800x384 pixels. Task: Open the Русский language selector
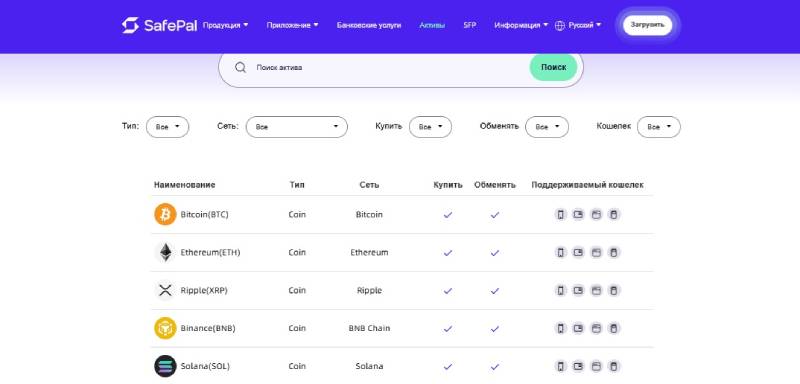(x=585, y=25)
